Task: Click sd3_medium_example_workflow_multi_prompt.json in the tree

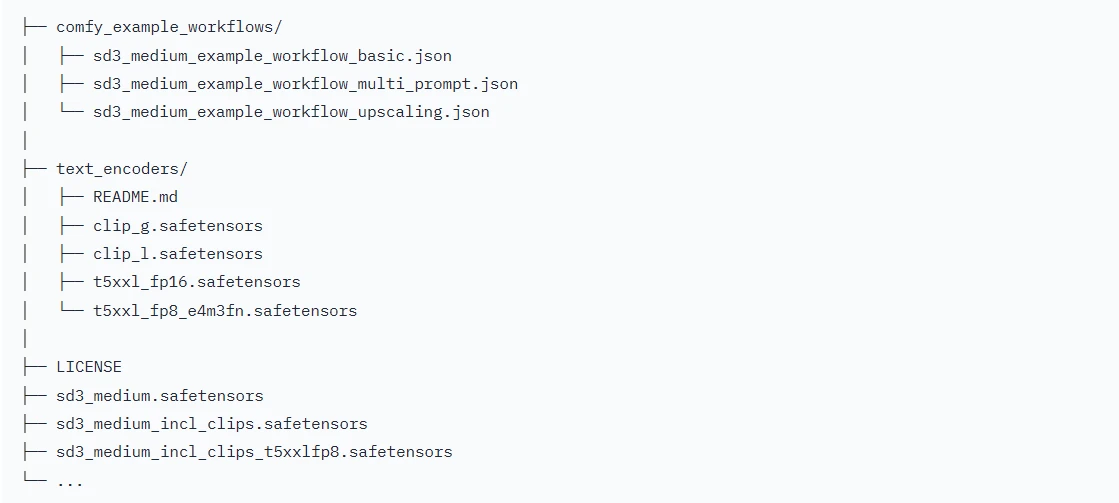Action: tap(305, 84)
